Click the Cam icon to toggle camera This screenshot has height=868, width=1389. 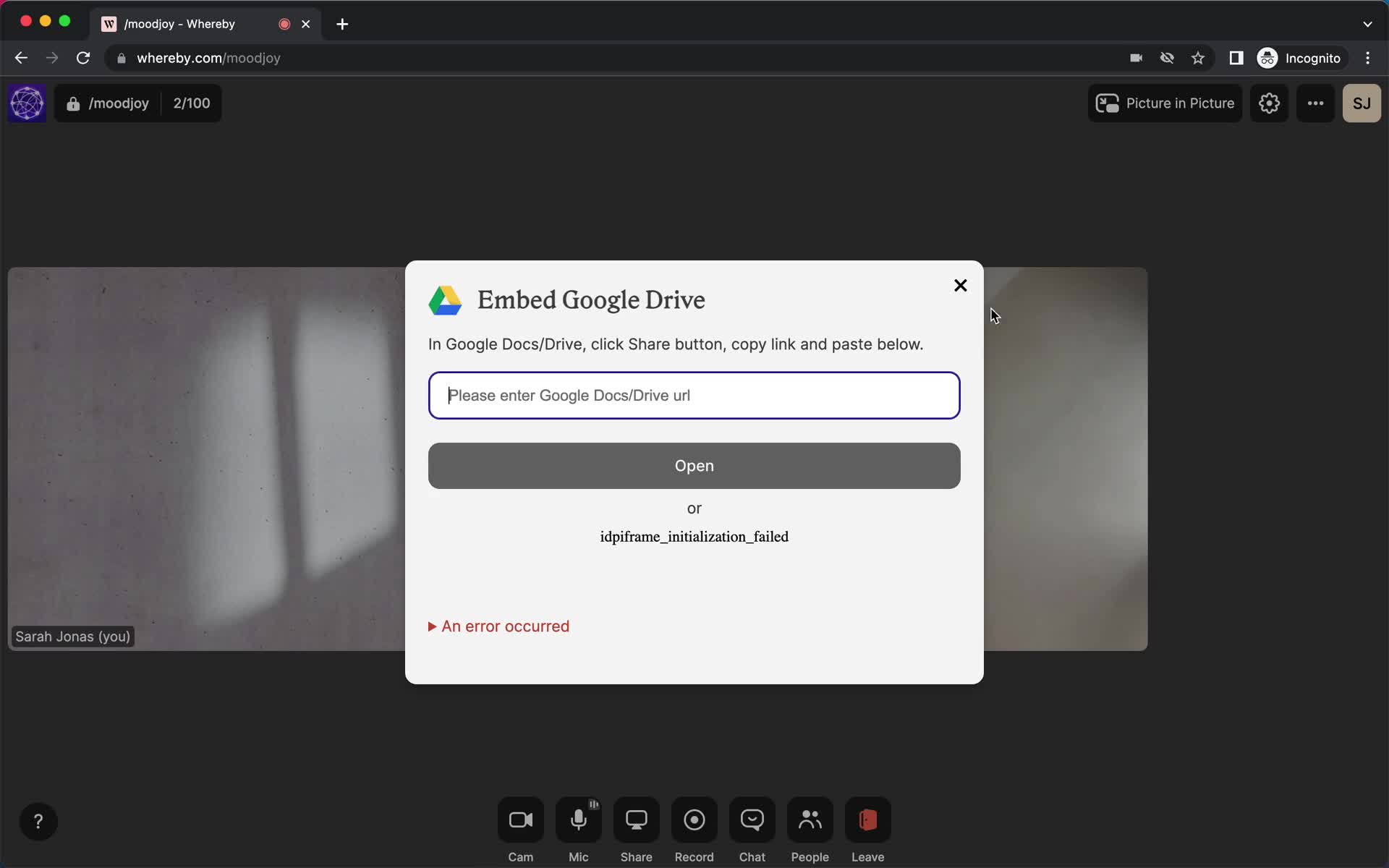coord(521,820)
